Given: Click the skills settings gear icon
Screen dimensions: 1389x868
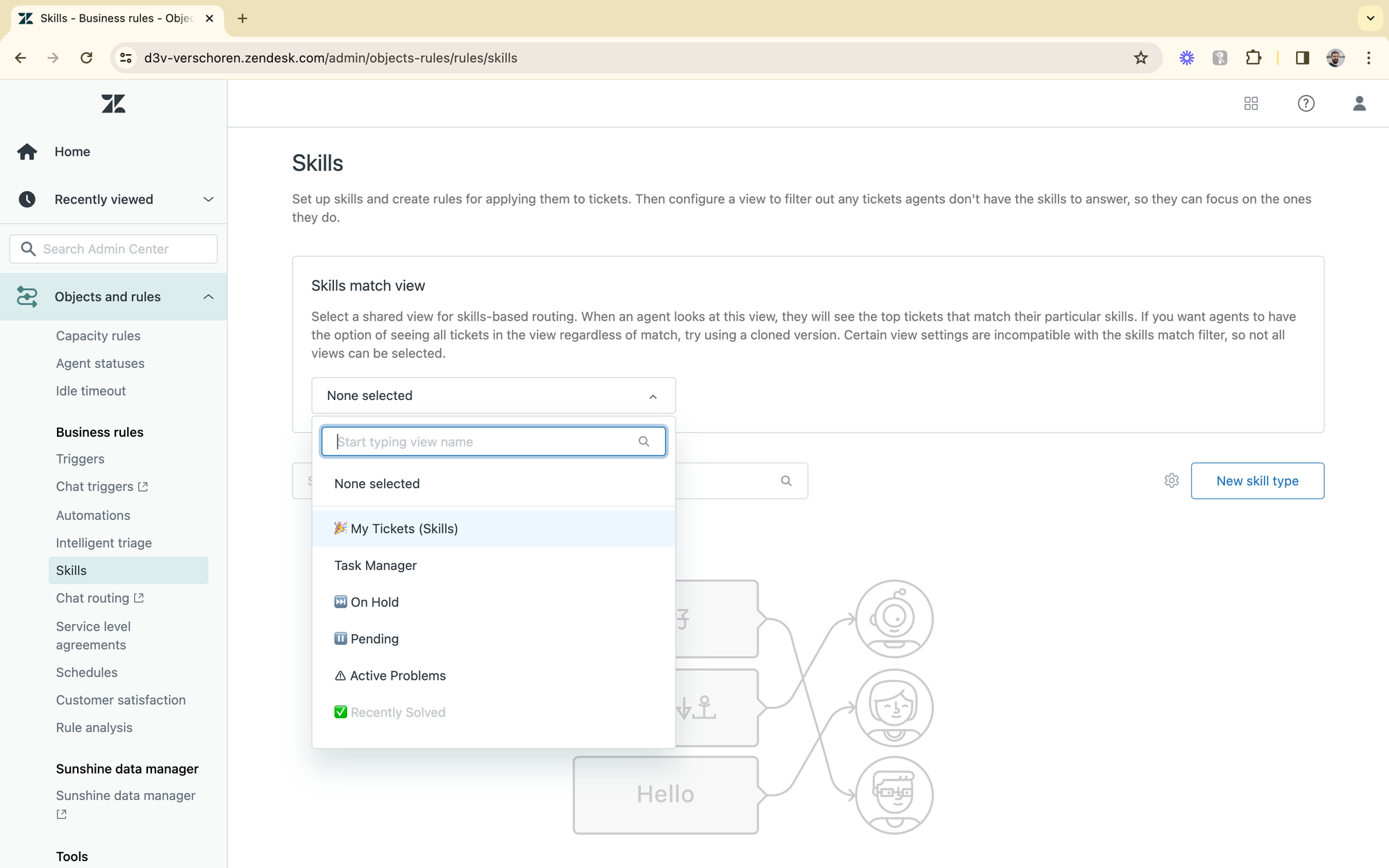Looking at the screenshot, I should pyautogui.click(x=1172, y=481).
